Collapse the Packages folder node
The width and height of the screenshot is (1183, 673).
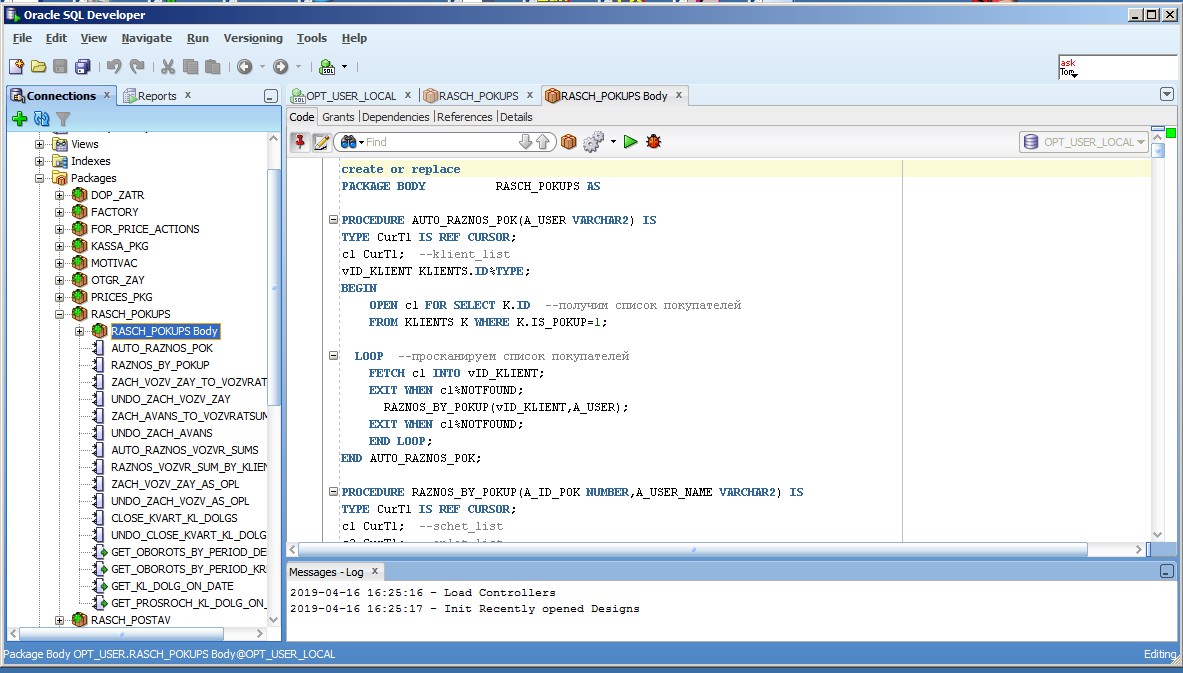(x=40, y=178)
